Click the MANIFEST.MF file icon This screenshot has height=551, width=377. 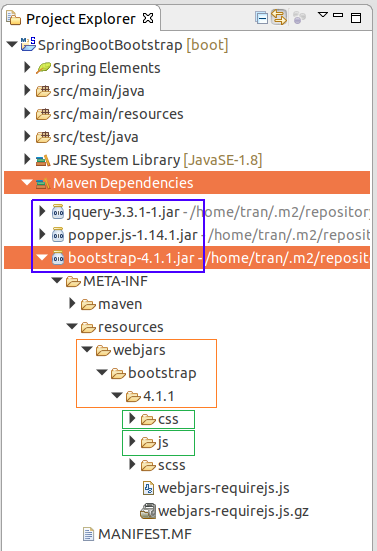tap(88, 534)
